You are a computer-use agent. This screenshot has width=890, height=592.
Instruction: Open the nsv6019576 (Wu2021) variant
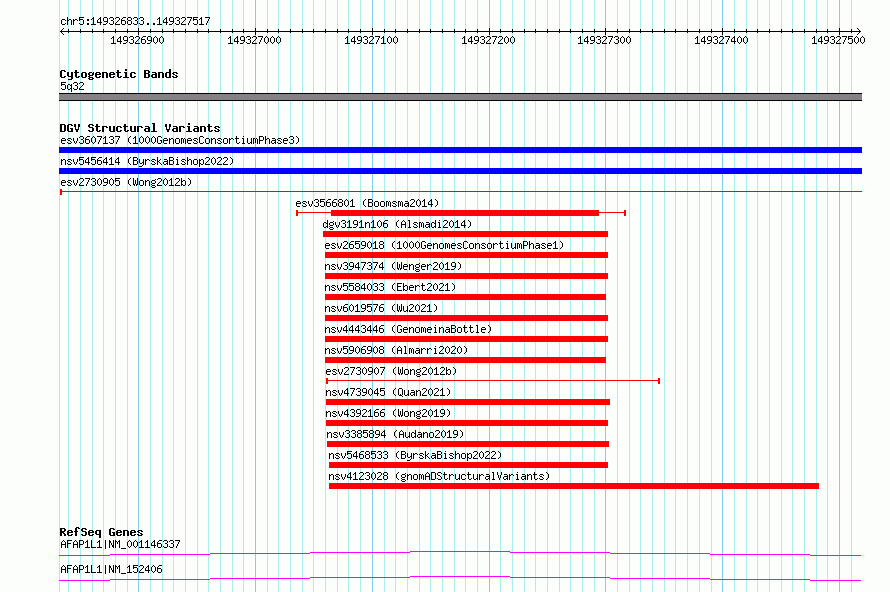click(x=381, y=308)
